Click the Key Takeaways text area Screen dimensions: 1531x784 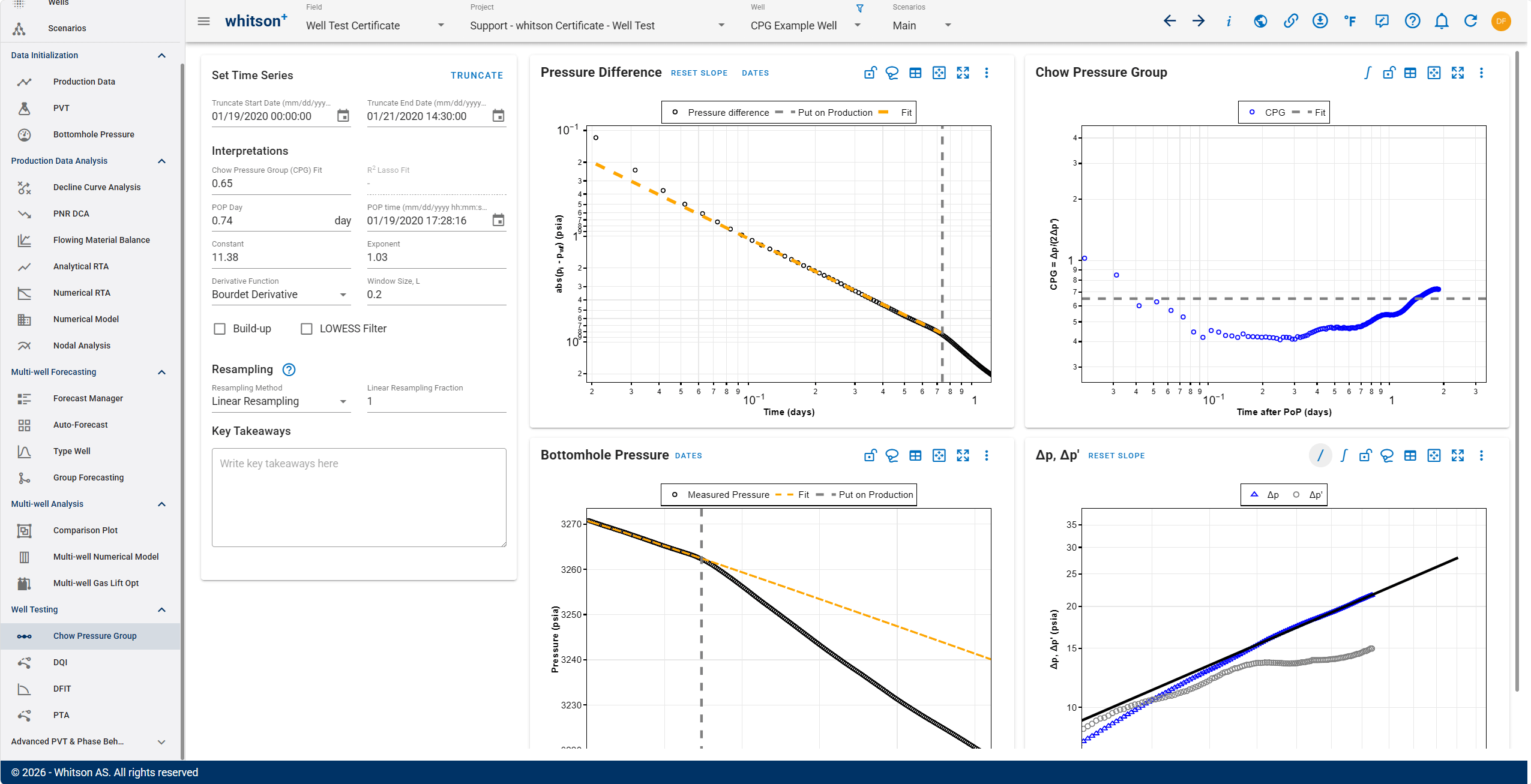[x=359, y=497]
